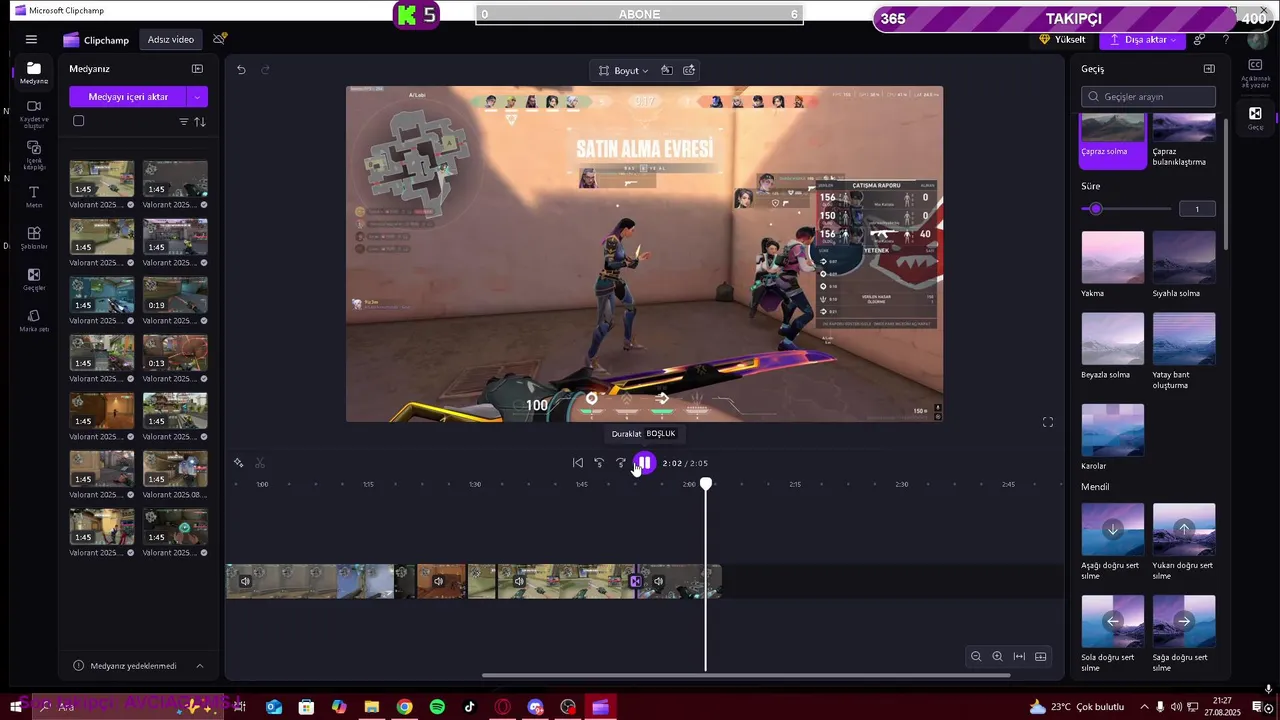The height and width of the screenshot is (720, 1280).
Task: Enter fullscreen preview mode
Action: [1048, 422]
